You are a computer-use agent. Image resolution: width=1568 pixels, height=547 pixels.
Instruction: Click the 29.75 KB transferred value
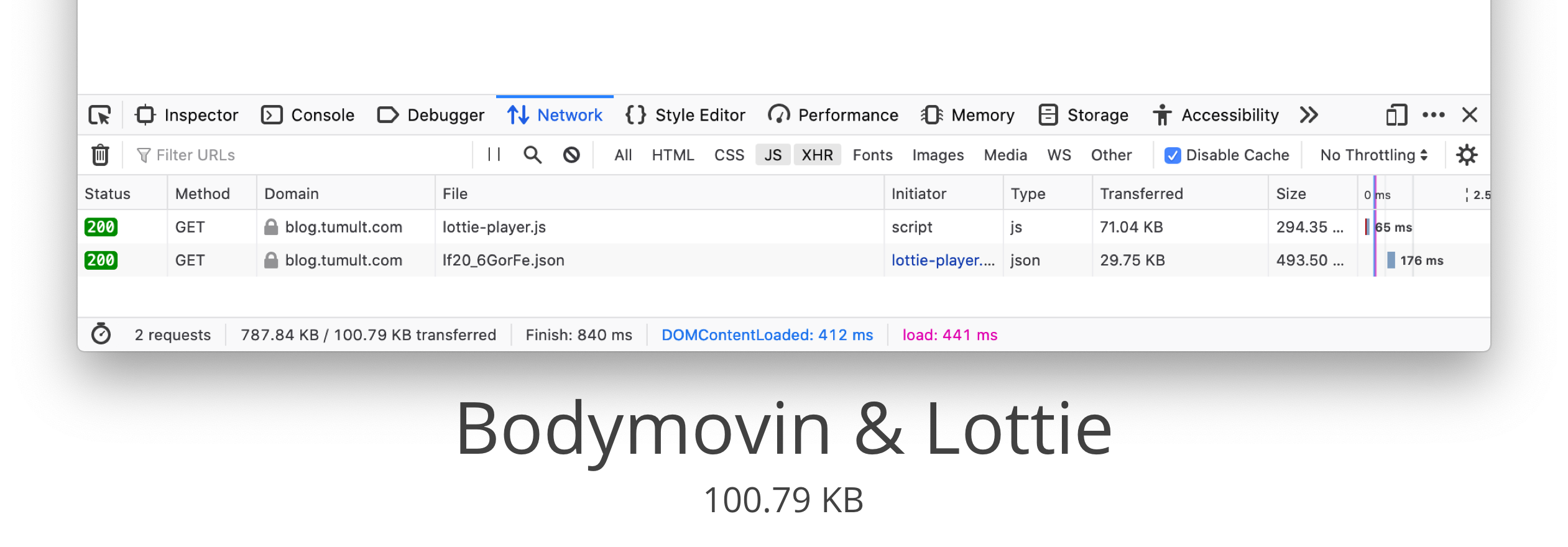[x=1132, y=260]
